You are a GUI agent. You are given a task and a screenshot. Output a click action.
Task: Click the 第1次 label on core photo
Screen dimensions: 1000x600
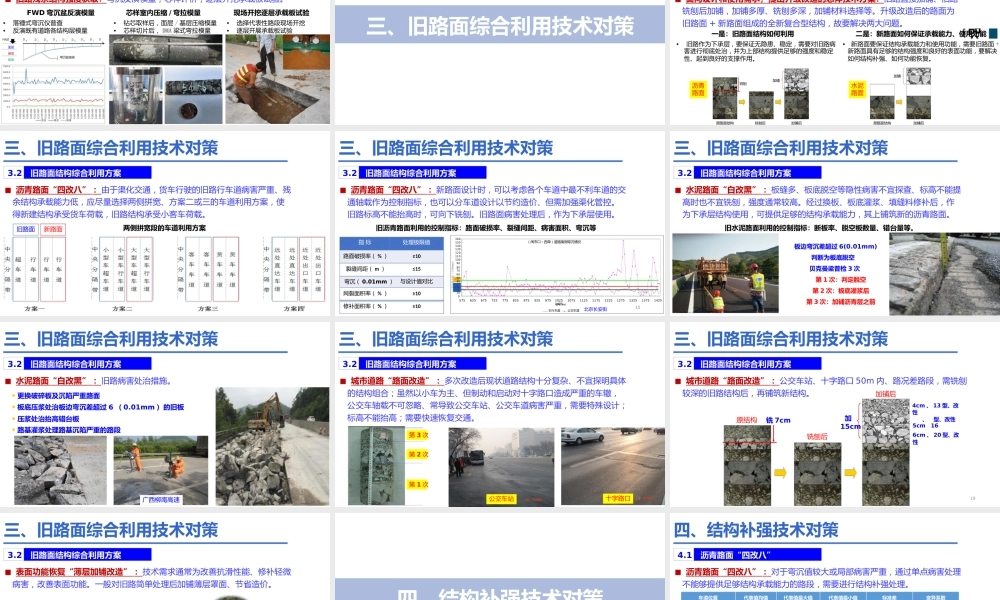coord(418,485)
